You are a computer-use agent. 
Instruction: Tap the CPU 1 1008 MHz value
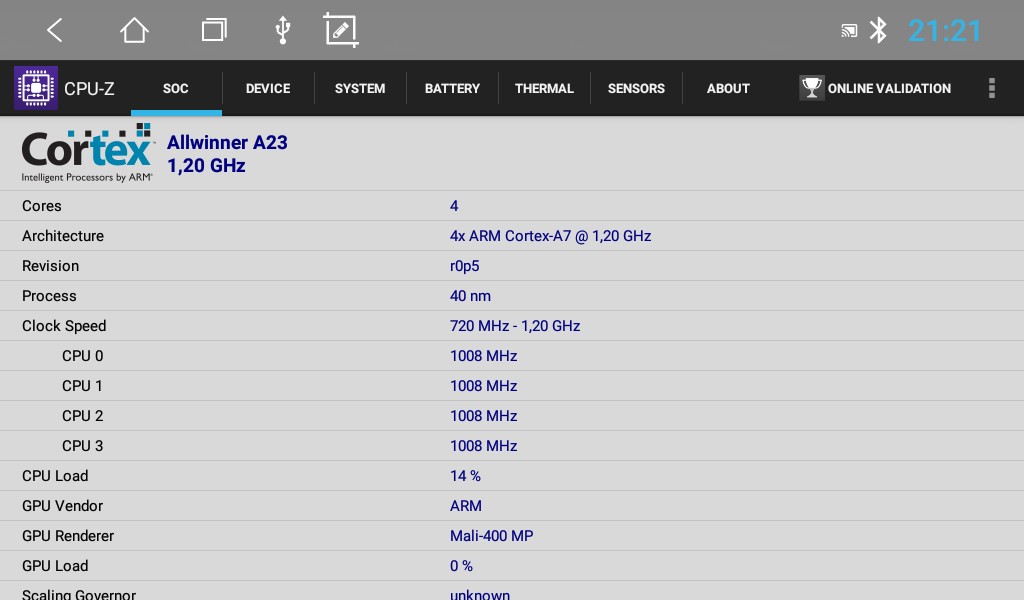coord(483,386)
